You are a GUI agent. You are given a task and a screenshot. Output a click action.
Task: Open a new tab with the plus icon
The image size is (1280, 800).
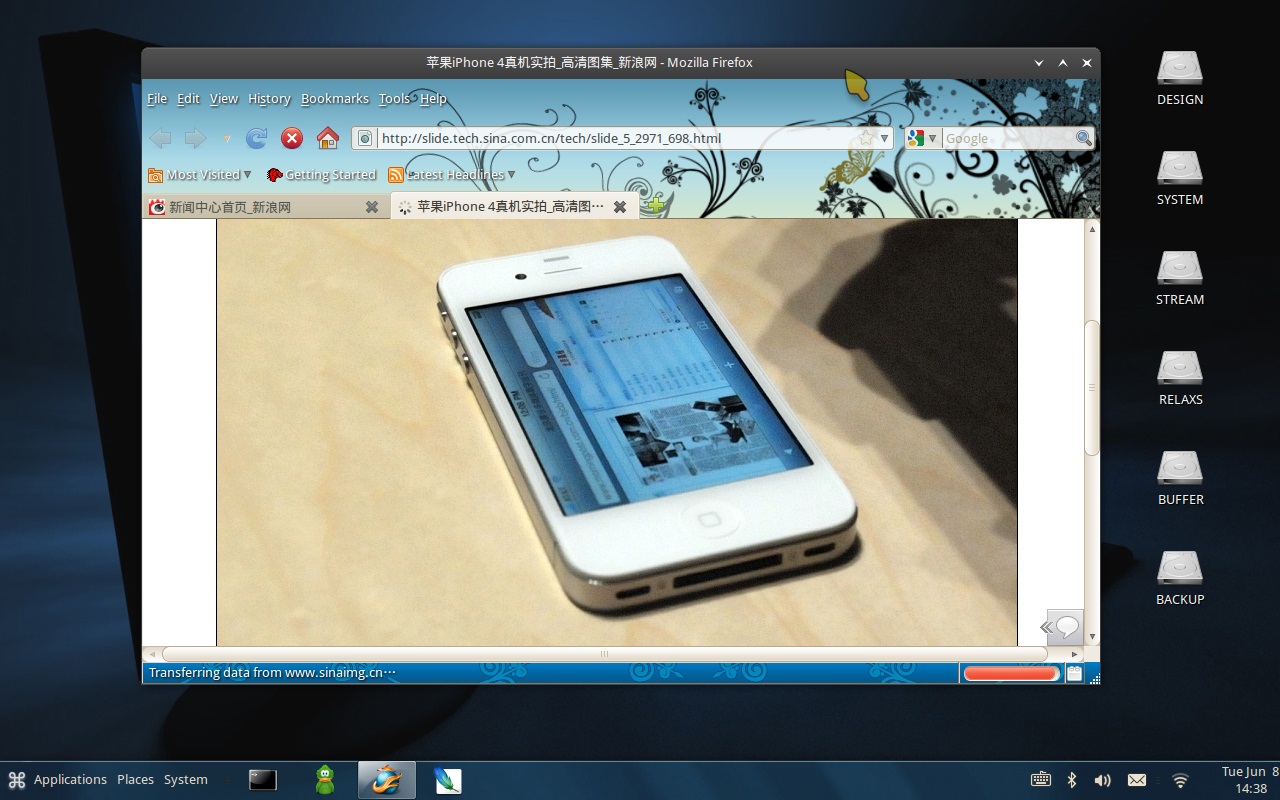pyautogui.click(x=654, y=206)
